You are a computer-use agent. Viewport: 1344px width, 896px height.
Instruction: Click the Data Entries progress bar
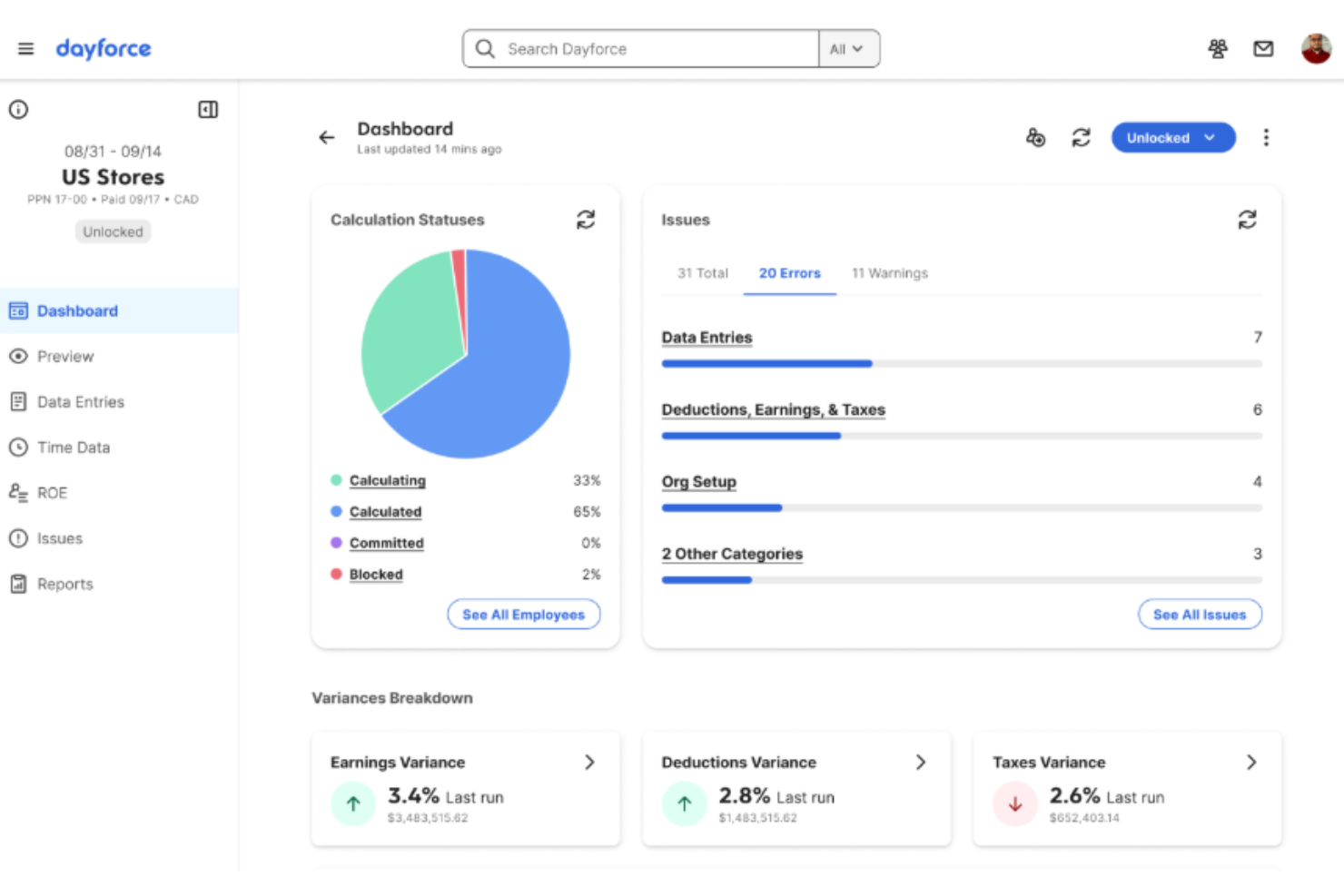[961, 364]
